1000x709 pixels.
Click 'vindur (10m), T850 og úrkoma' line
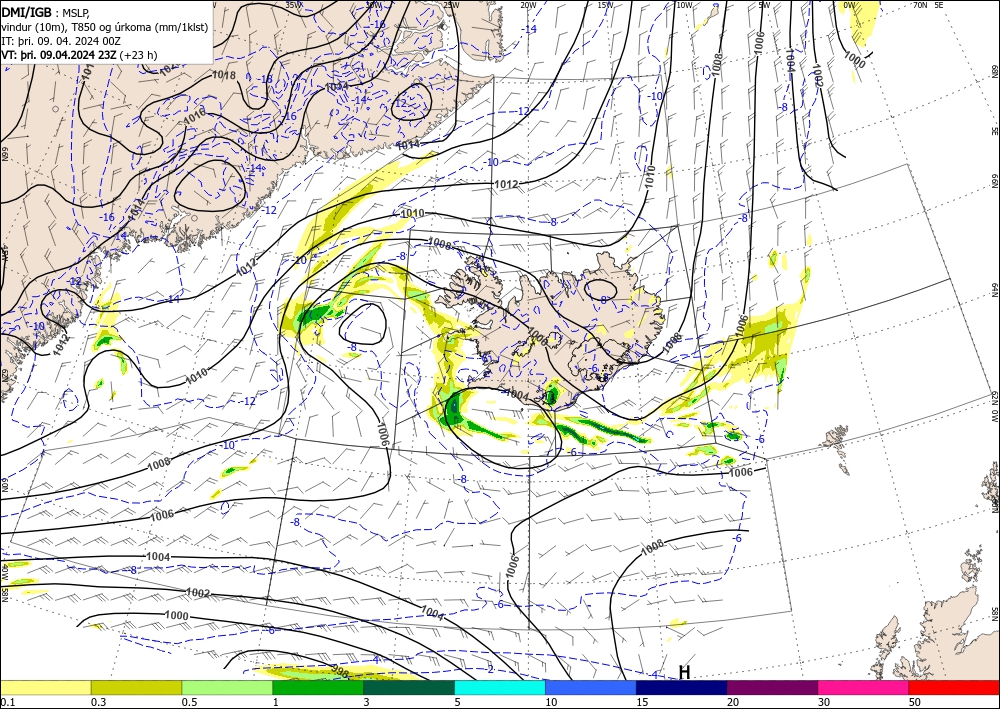point(105,27)
